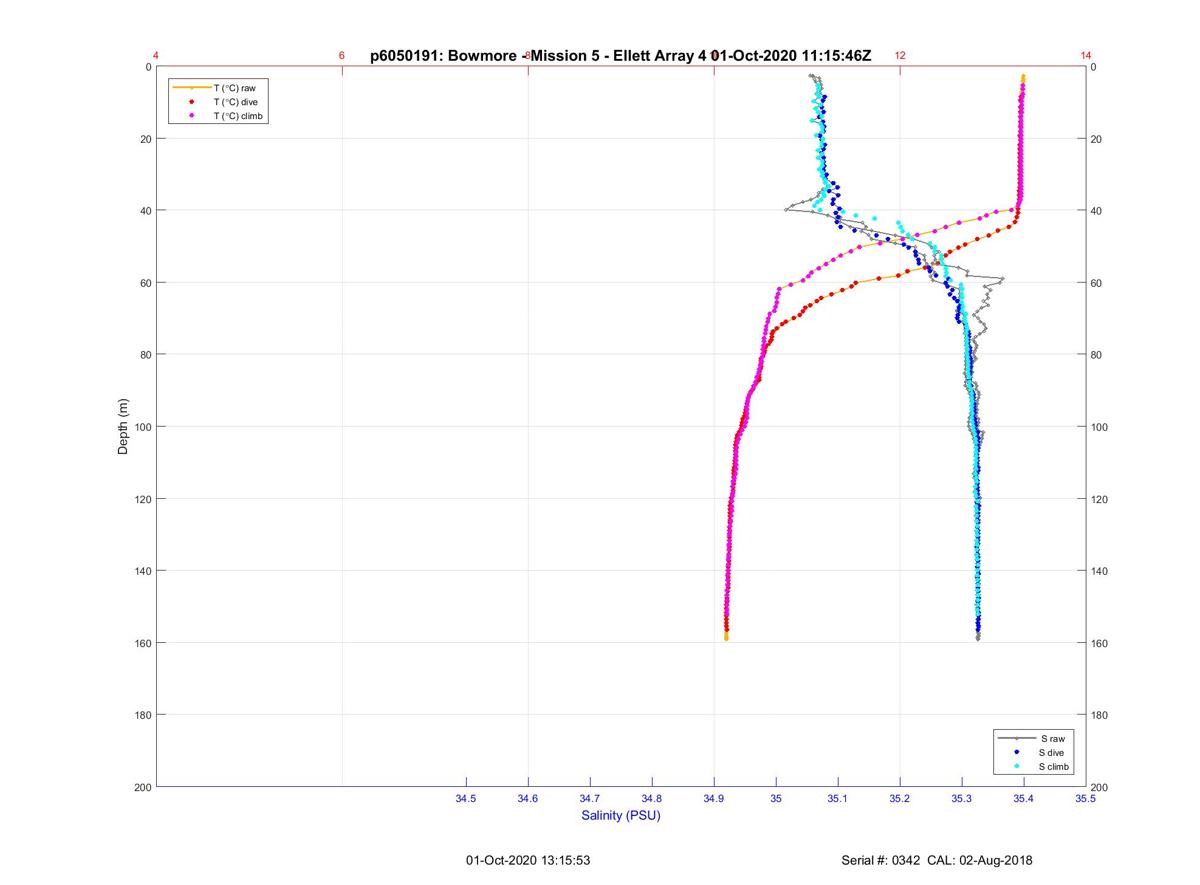Click the 'Salinity (PSU)' x-axis label

coord(621,816)
